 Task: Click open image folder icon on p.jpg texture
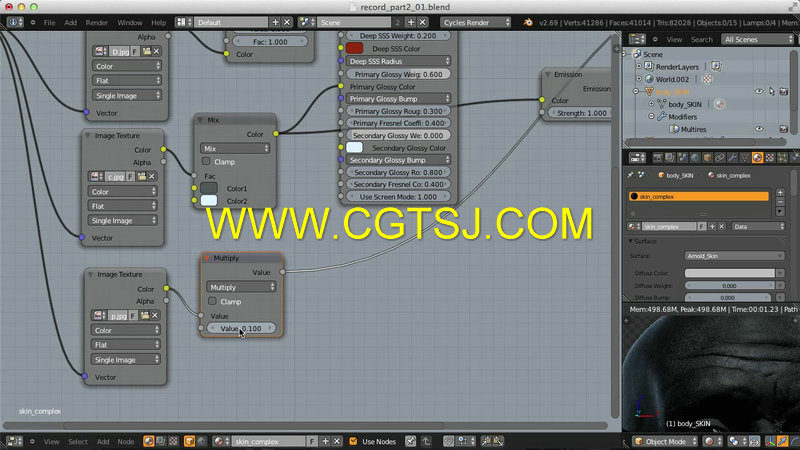pos(145,315)
